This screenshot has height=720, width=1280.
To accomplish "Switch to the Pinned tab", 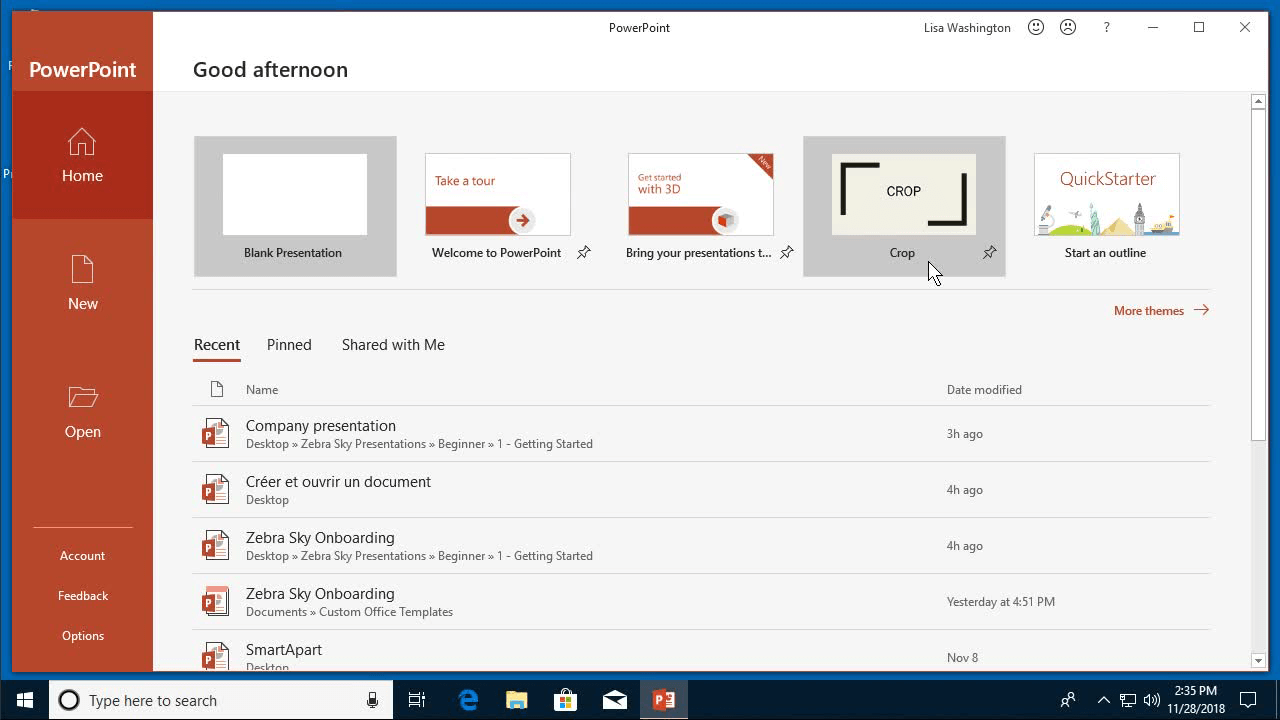I will pyautogui.click(x=288, y=345).
